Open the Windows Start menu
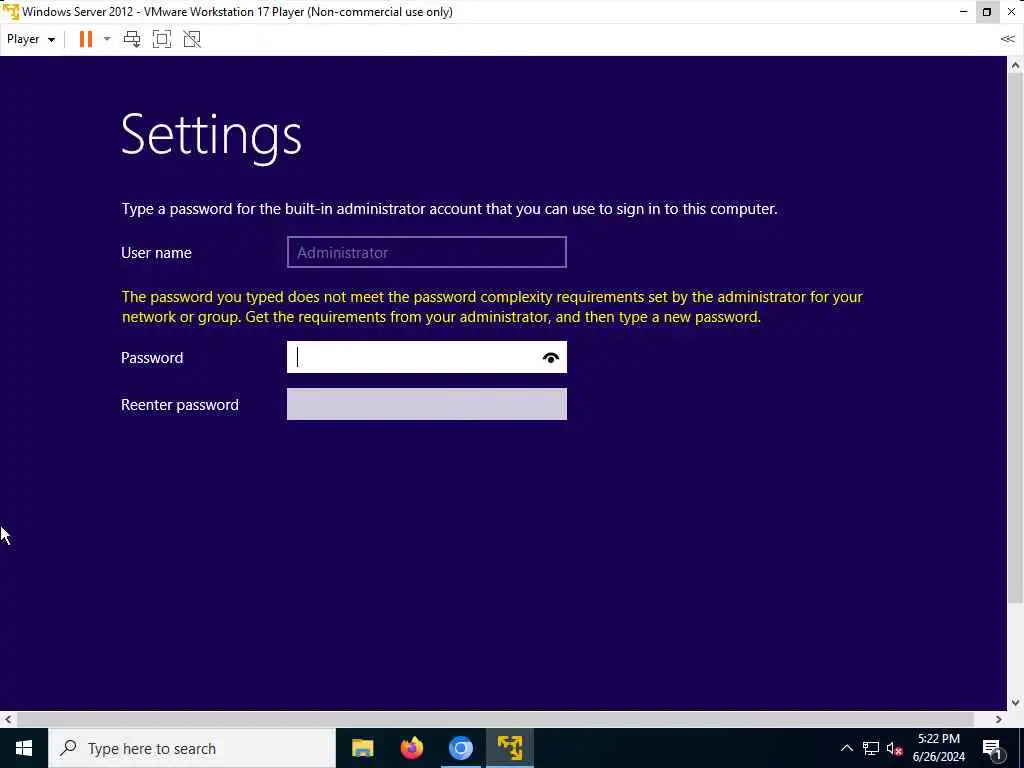Screen dimensions: 1024x768 click(24, 748)
